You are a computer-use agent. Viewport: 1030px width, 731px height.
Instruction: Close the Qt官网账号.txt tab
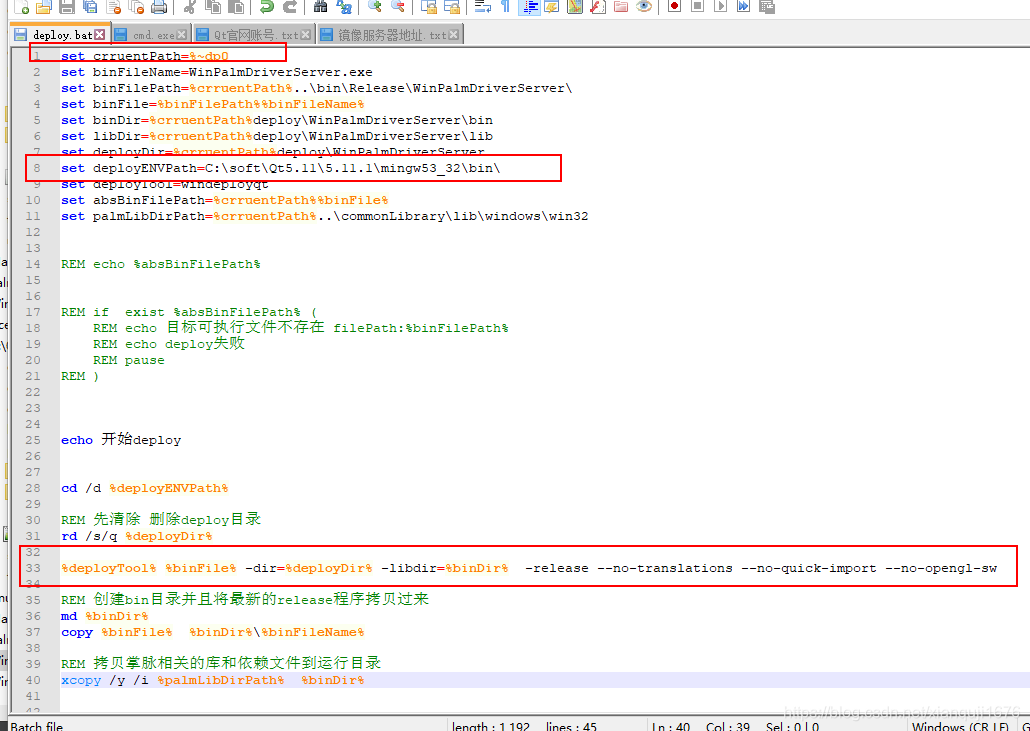pos(306,35)
